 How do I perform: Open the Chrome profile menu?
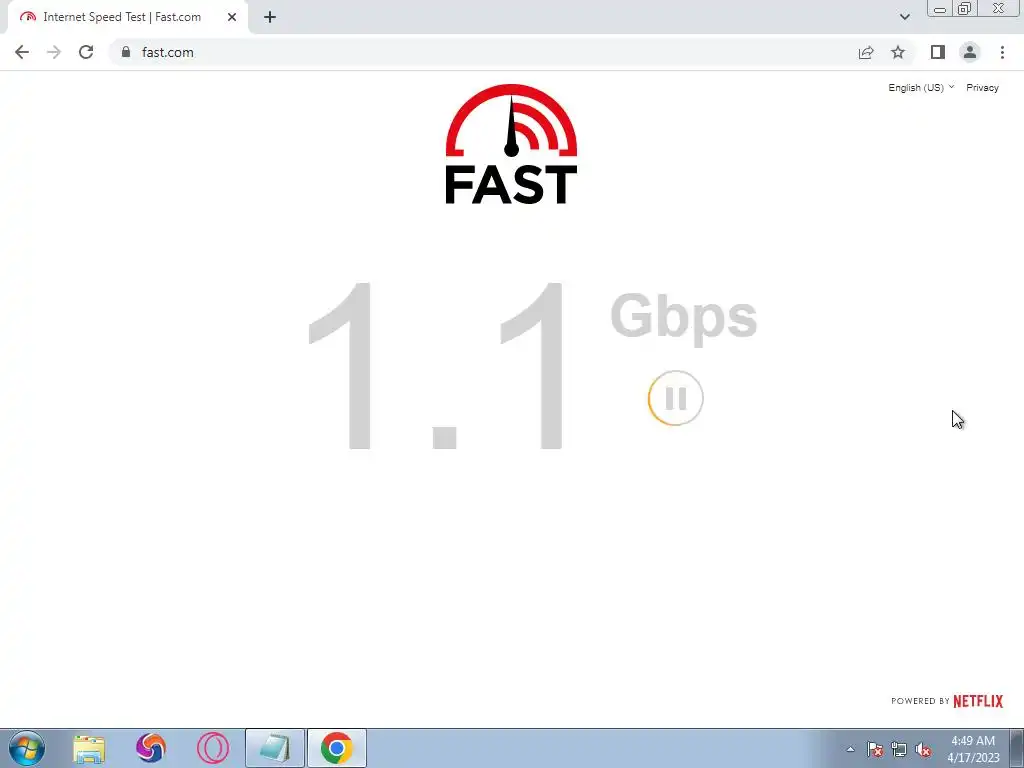pos(970,52)
